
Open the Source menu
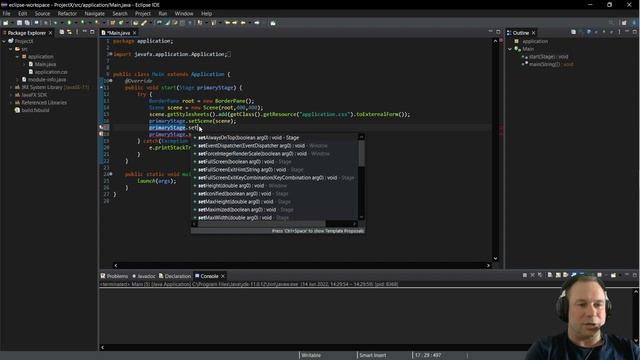[42, 13]
